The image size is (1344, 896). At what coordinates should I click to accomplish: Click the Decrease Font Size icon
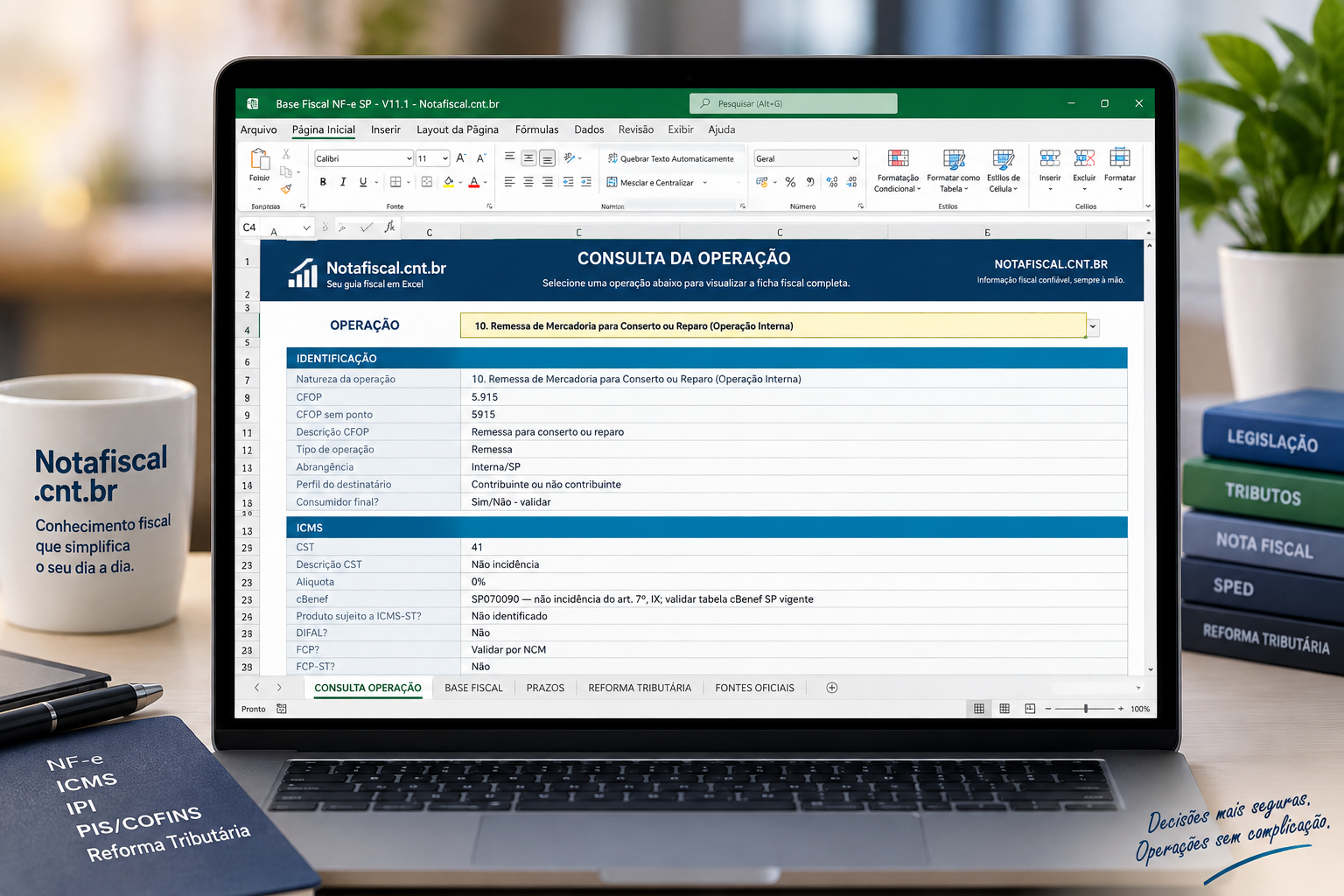[x=480, y=158]
